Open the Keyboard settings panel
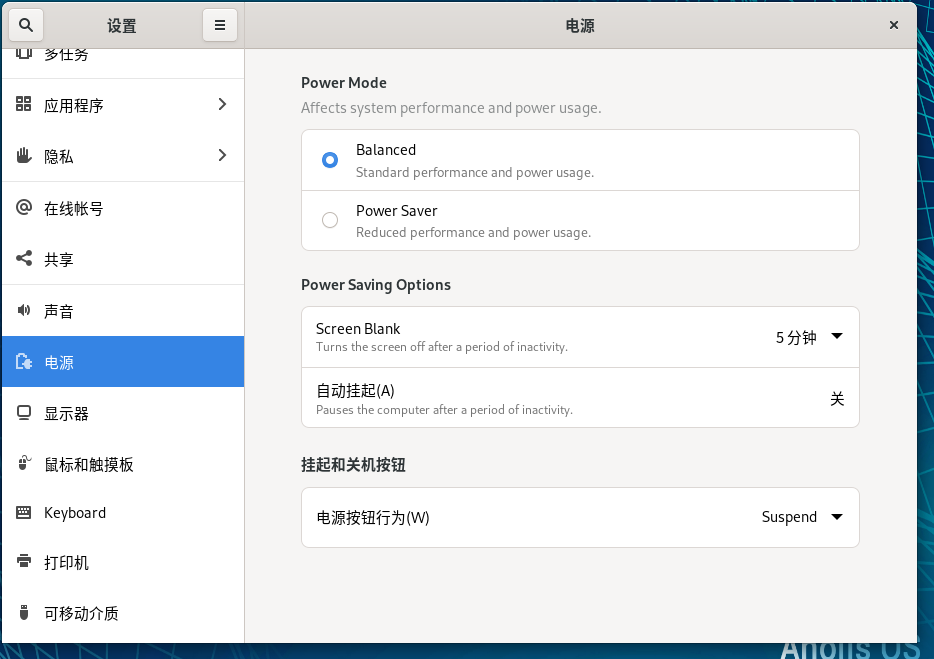The image size is (934, 659). point(75,513)
